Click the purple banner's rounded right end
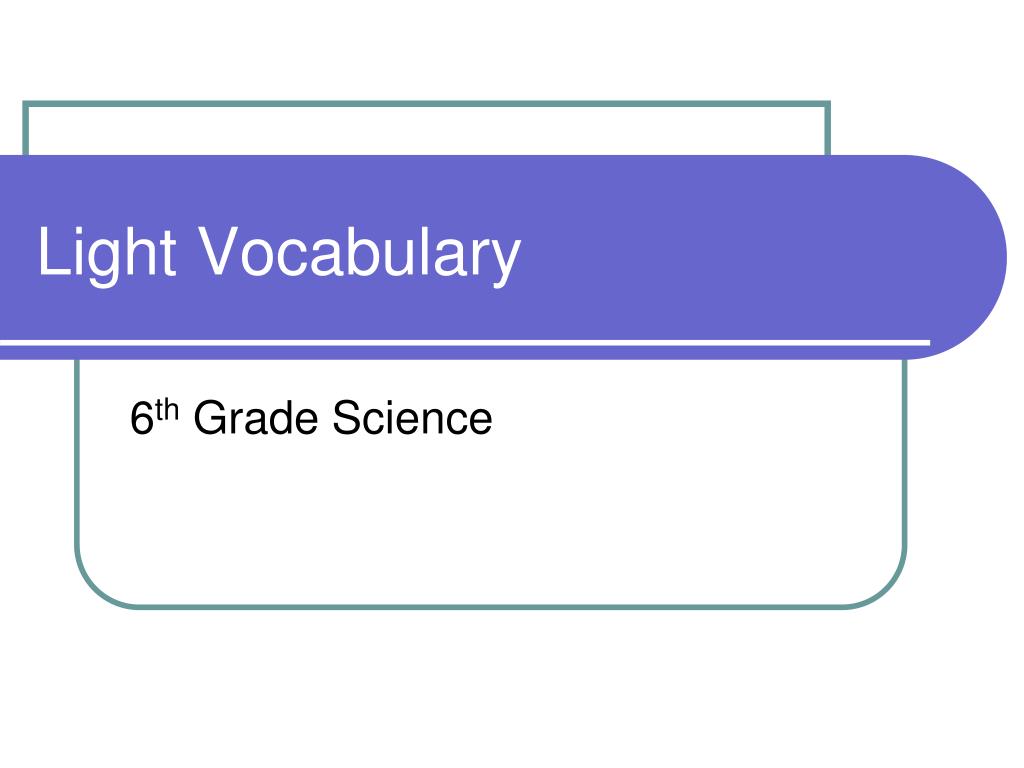The height and width of the screenshot is (768, 1024). [960, 257]
